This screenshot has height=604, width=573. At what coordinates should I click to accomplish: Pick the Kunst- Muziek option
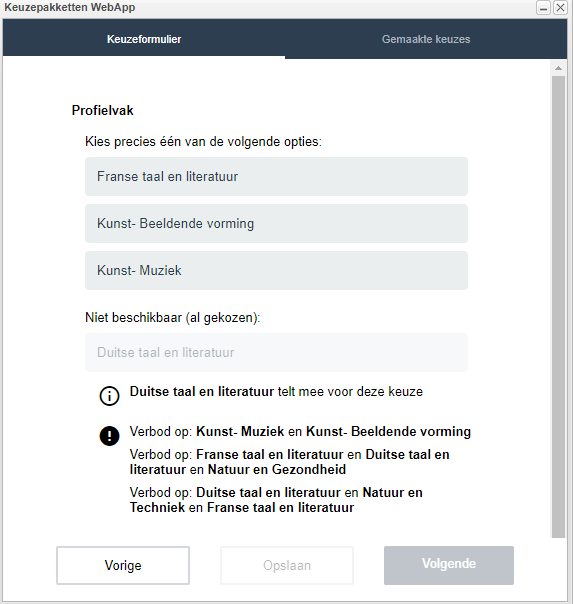coord(276,270)
